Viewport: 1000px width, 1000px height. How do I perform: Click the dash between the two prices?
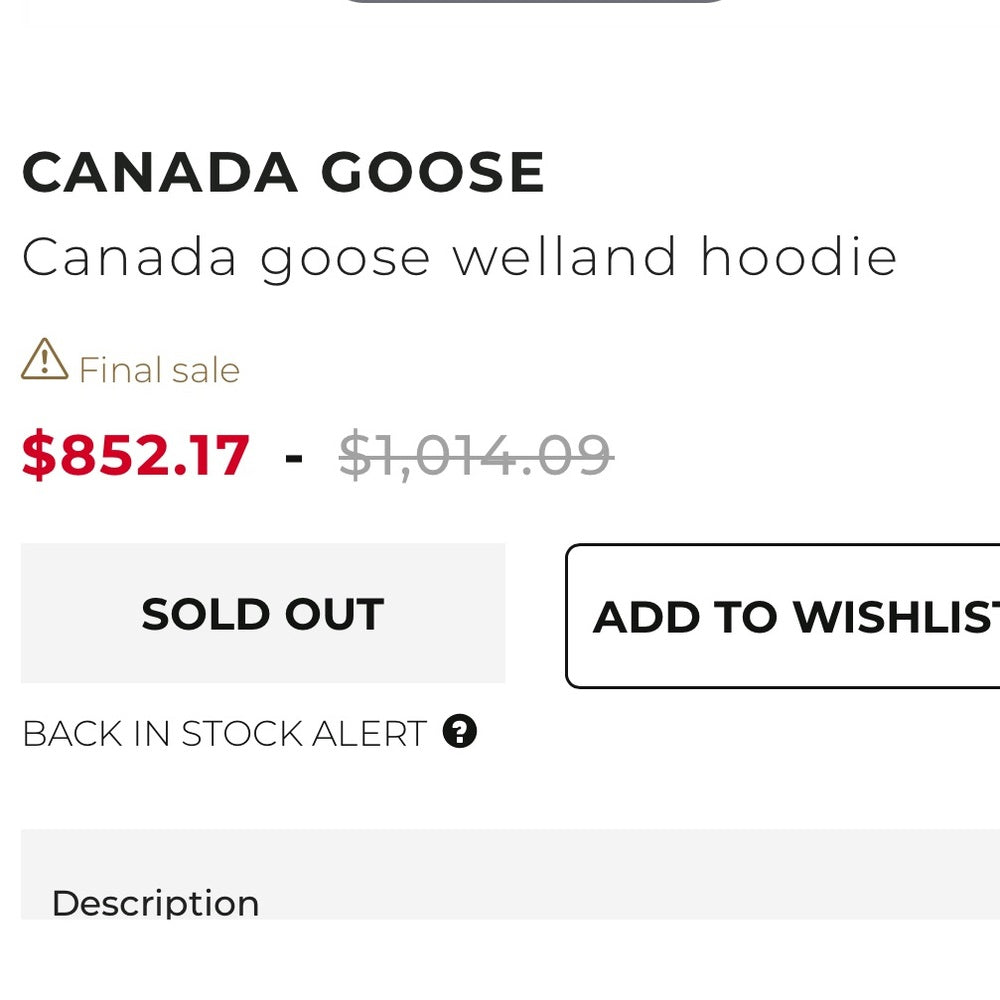pyautogui.click(x=294, y=456)
